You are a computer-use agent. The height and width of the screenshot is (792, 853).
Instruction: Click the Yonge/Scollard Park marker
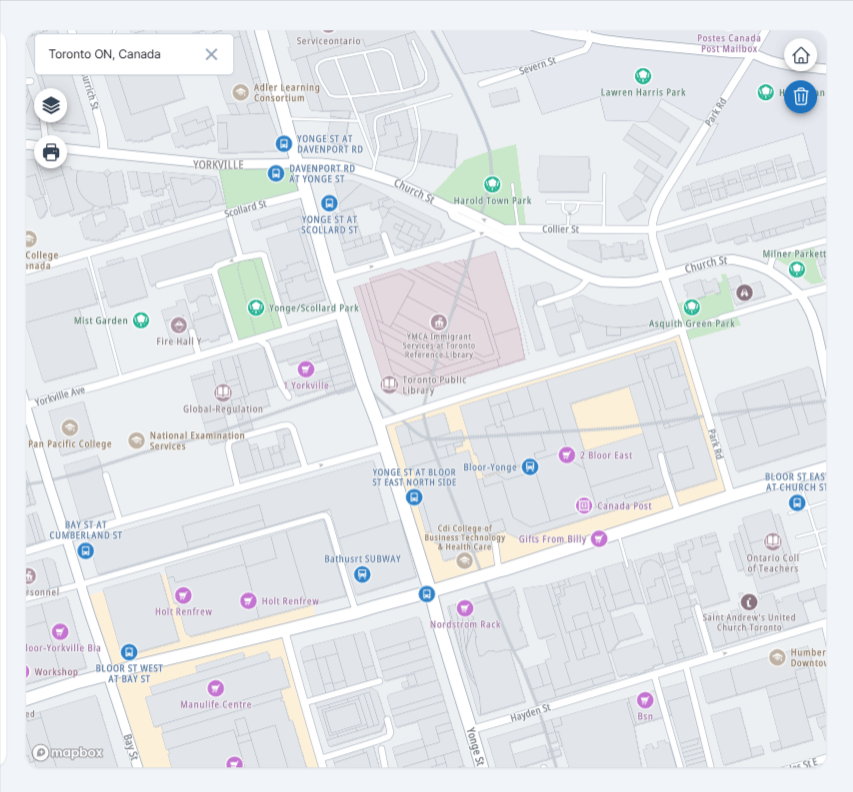[256, 307]
